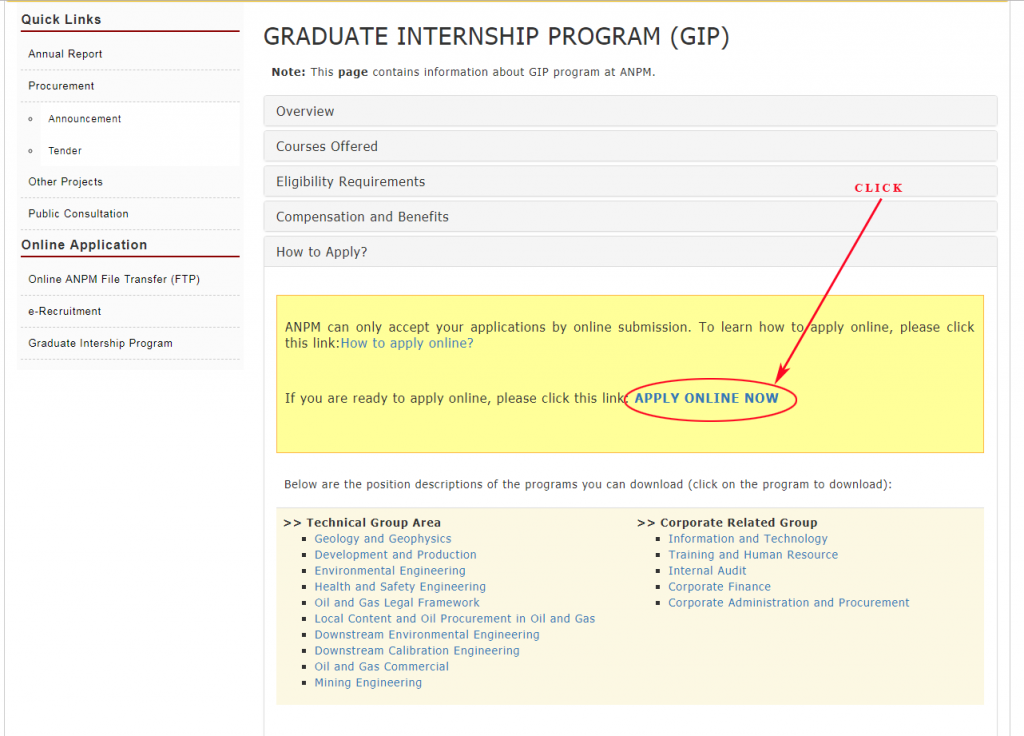The width and height of the screenshot is (1024, 736).
Task: Download the Geology and Geophysics description
Action: point(383,539)
